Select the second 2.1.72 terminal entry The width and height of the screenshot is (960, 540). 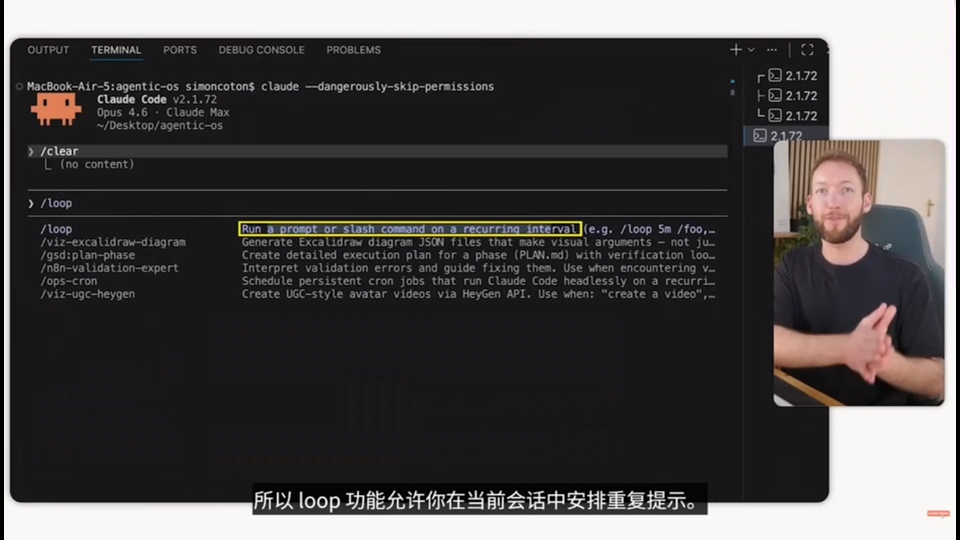[793, 96]
